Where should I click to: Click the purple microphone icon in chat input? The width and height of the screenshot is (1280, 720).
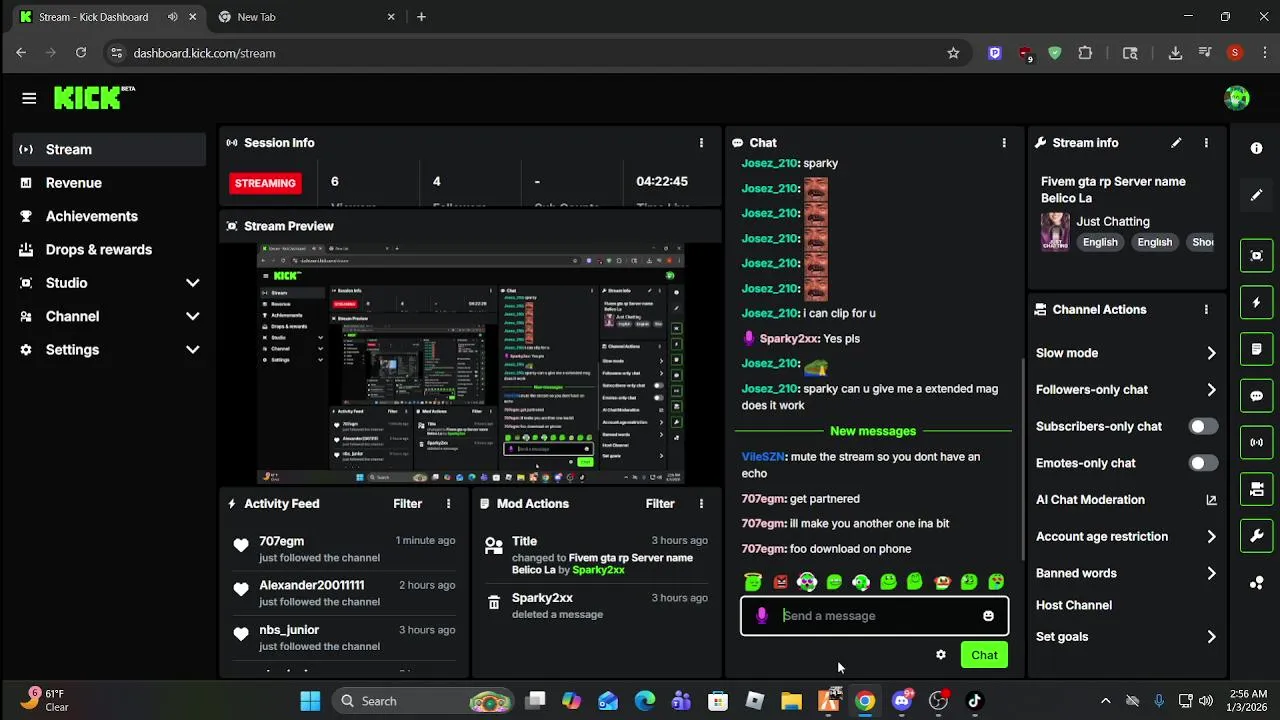point(762,616)
